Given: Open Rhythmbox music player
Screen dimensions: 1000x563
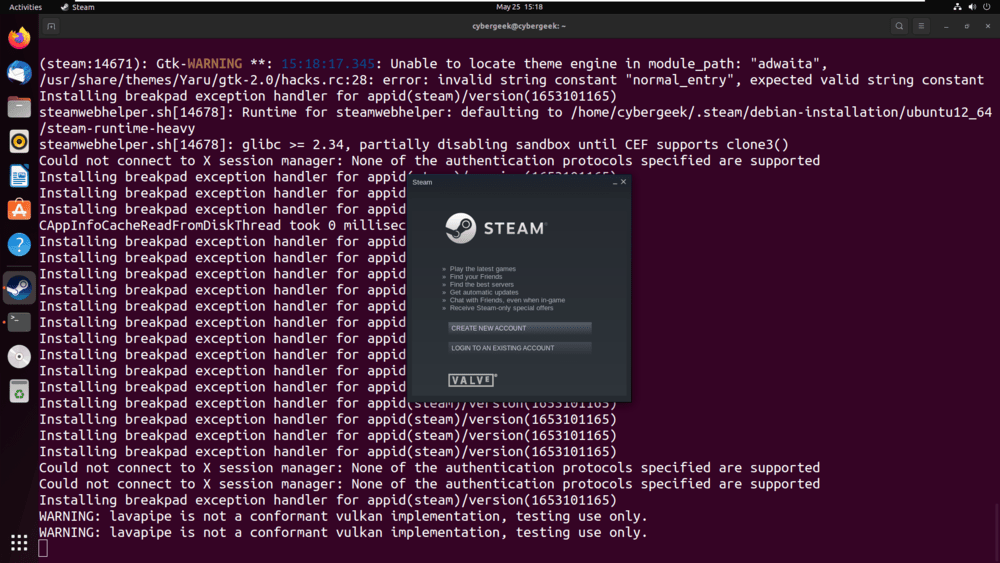Looking at the screenshot, I should (19, 142).
